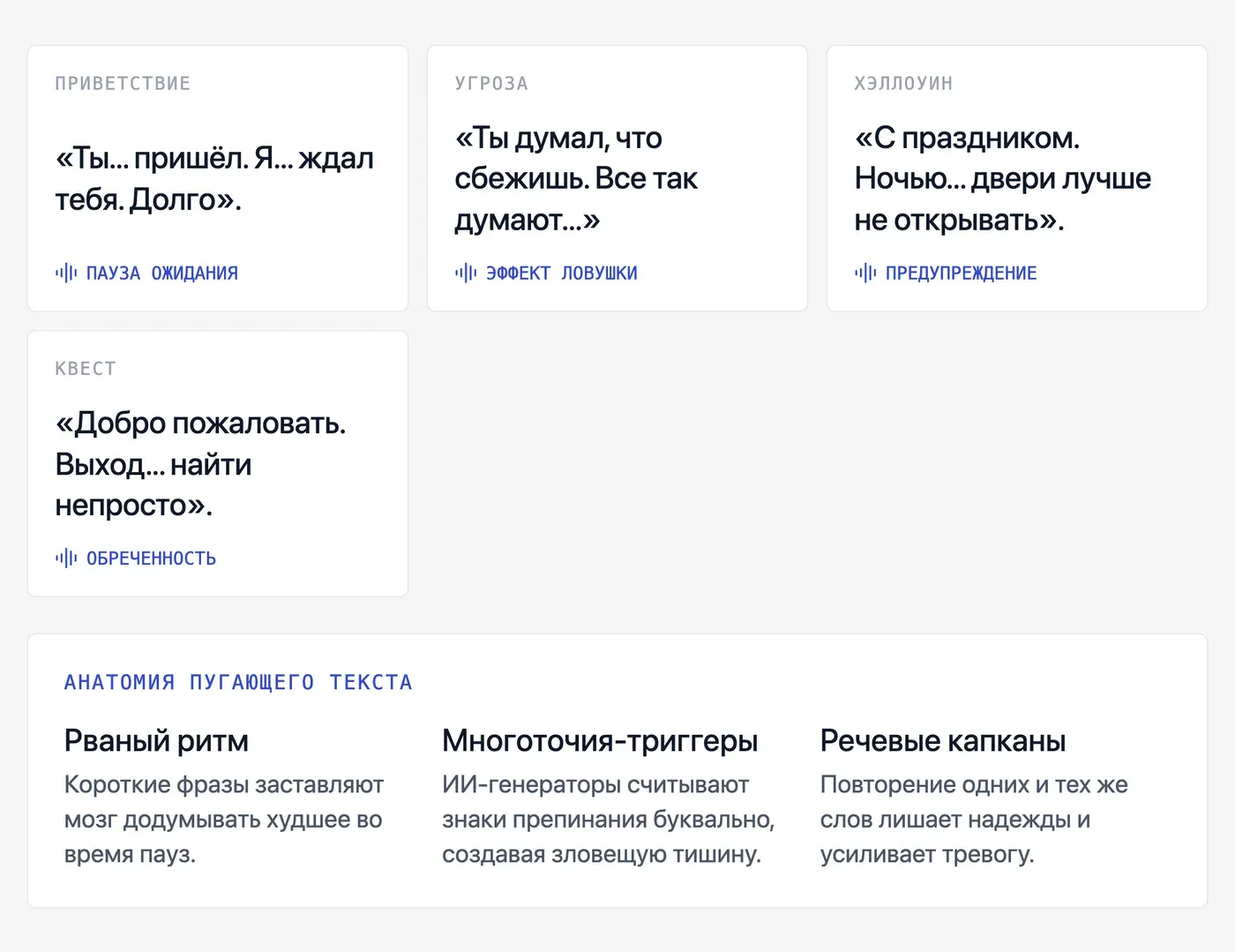Click the УГРОЗА card category label
Viewport: 1235px width, 952px height.
click(491, 84)
